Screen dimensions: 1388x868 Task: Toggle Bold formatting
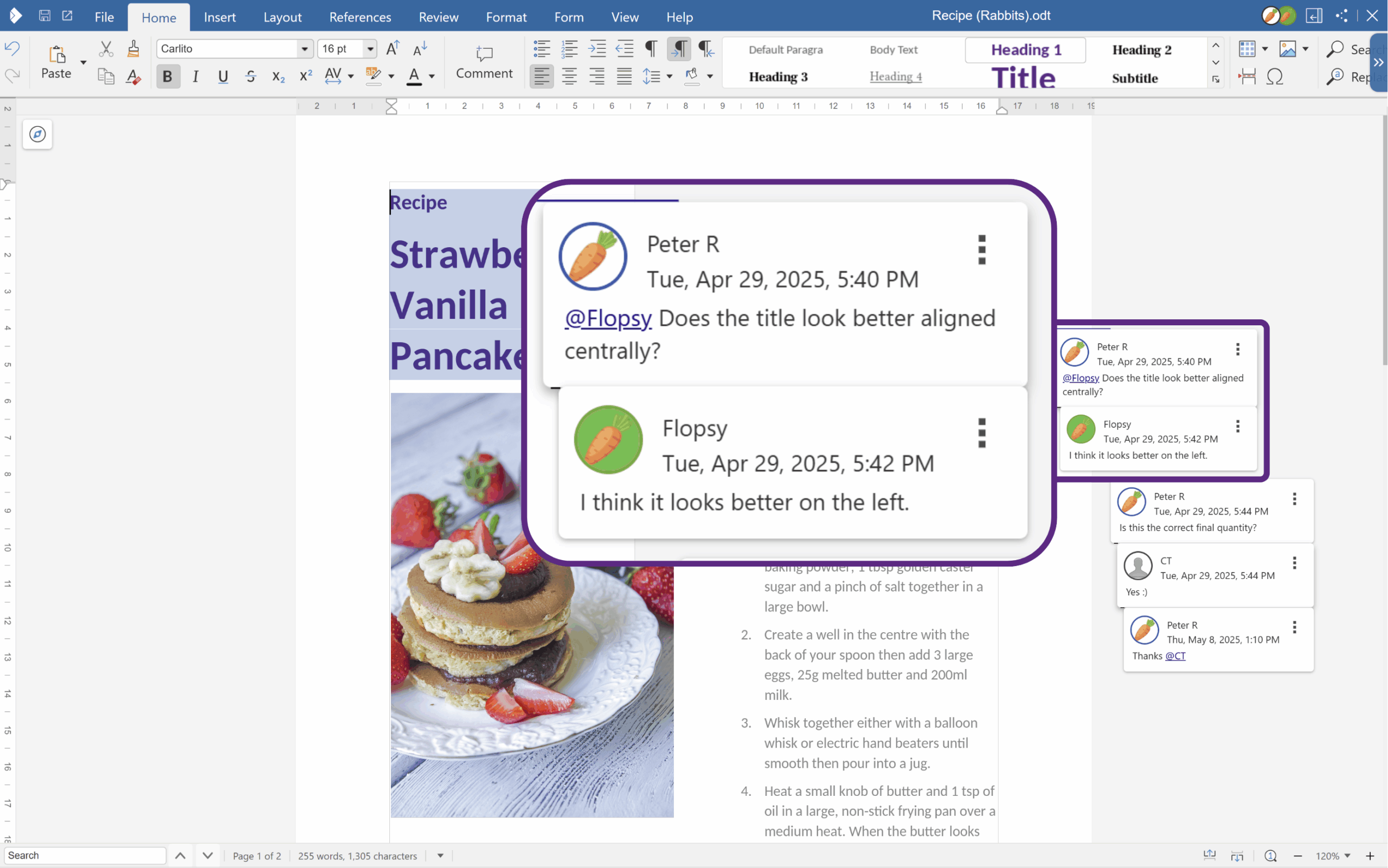[168, 76]
